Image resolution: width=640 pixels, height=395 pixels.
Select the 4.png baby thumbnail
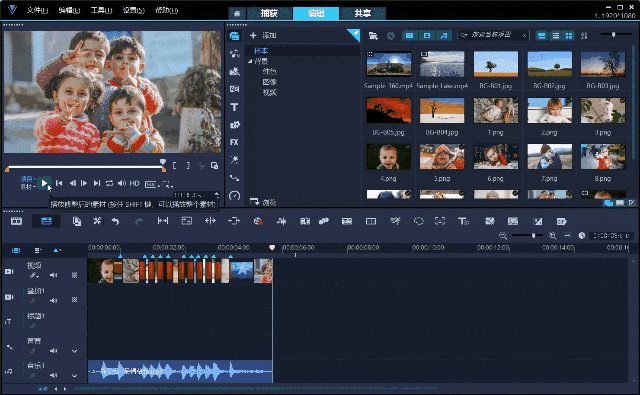pyautogui.click(x=388, y=157)
